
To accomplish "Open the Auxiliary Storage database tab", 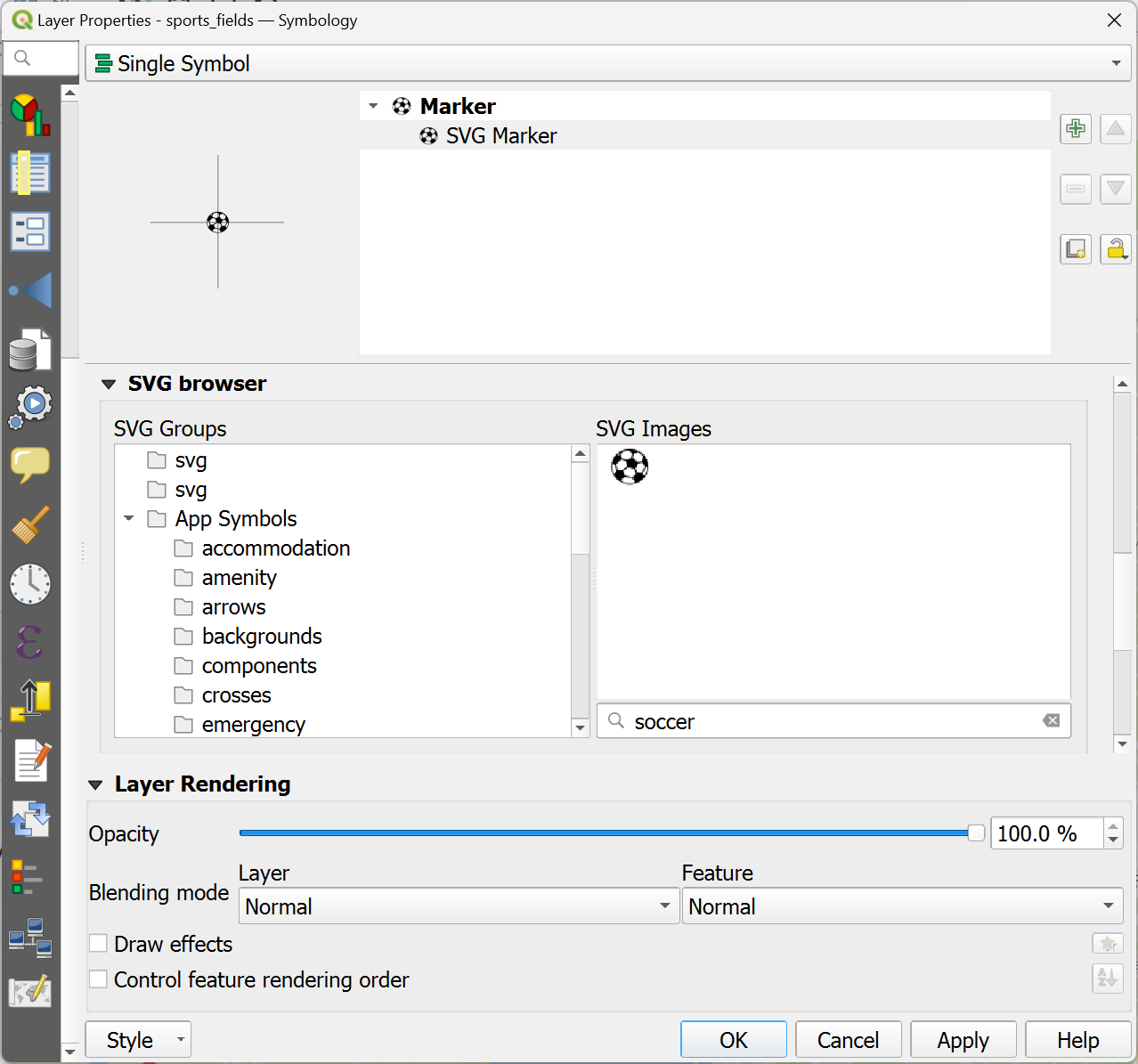I will pos(30,349).
